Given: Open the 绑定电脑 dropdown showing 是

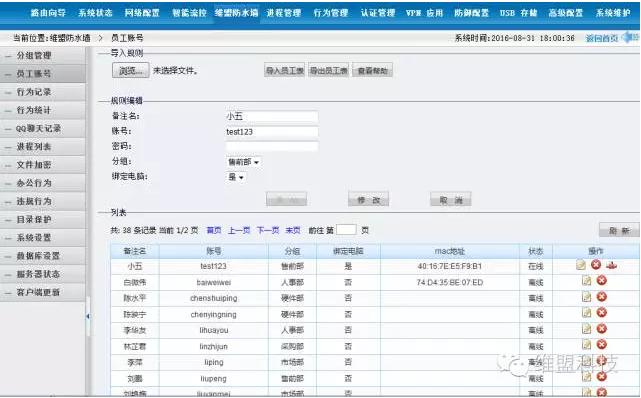Looking at the screenshot, I should (x=236, y=177).
